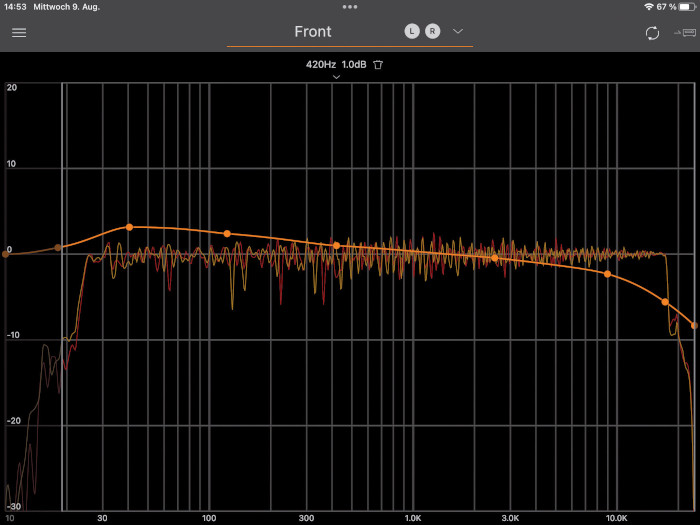Select the highlighted 420Hz control point

336,245
